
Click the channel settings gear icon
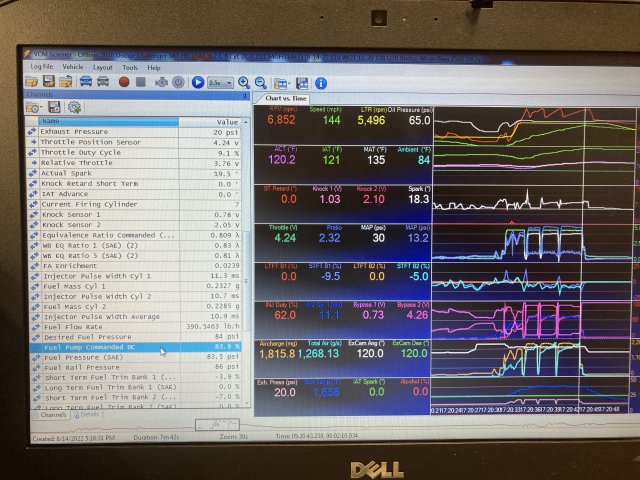tap(74, 107)
